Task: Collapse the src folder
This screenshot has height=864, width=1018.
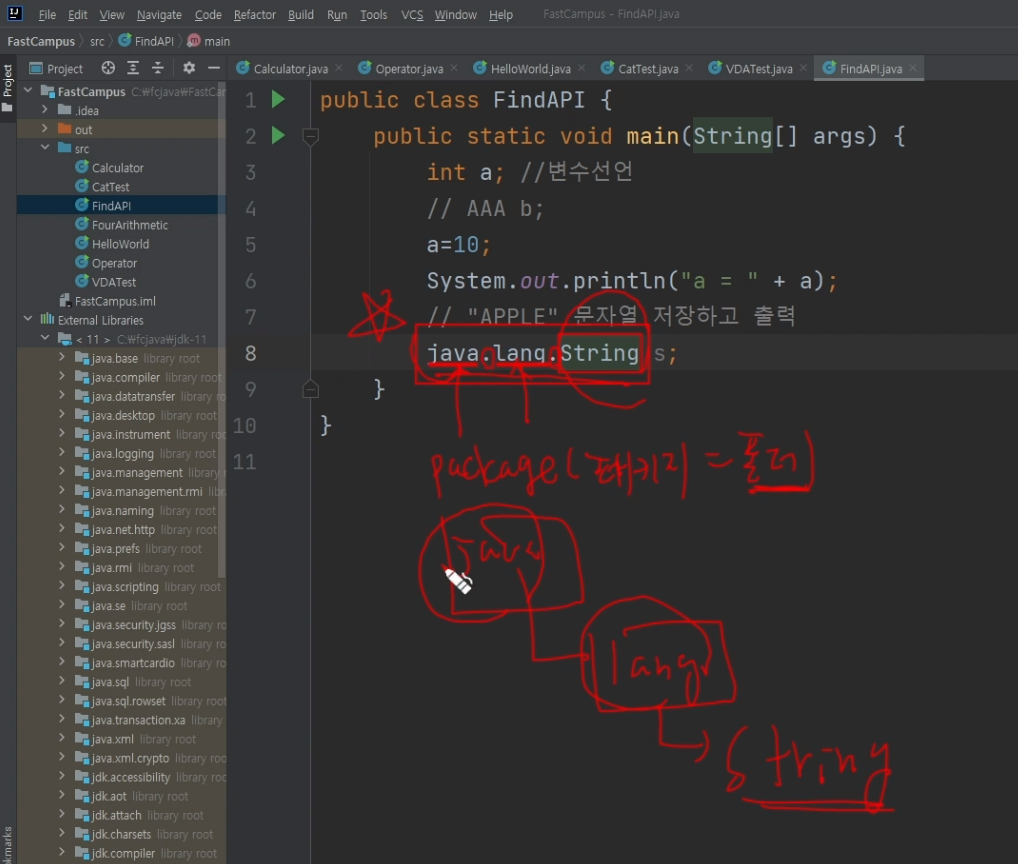Action: pos(45,147)
